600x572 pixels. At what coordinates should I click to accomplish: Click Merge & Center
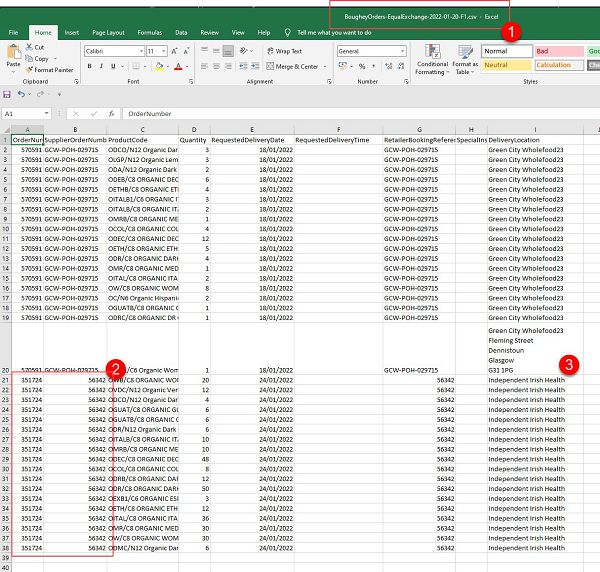(x=292, y=66)
